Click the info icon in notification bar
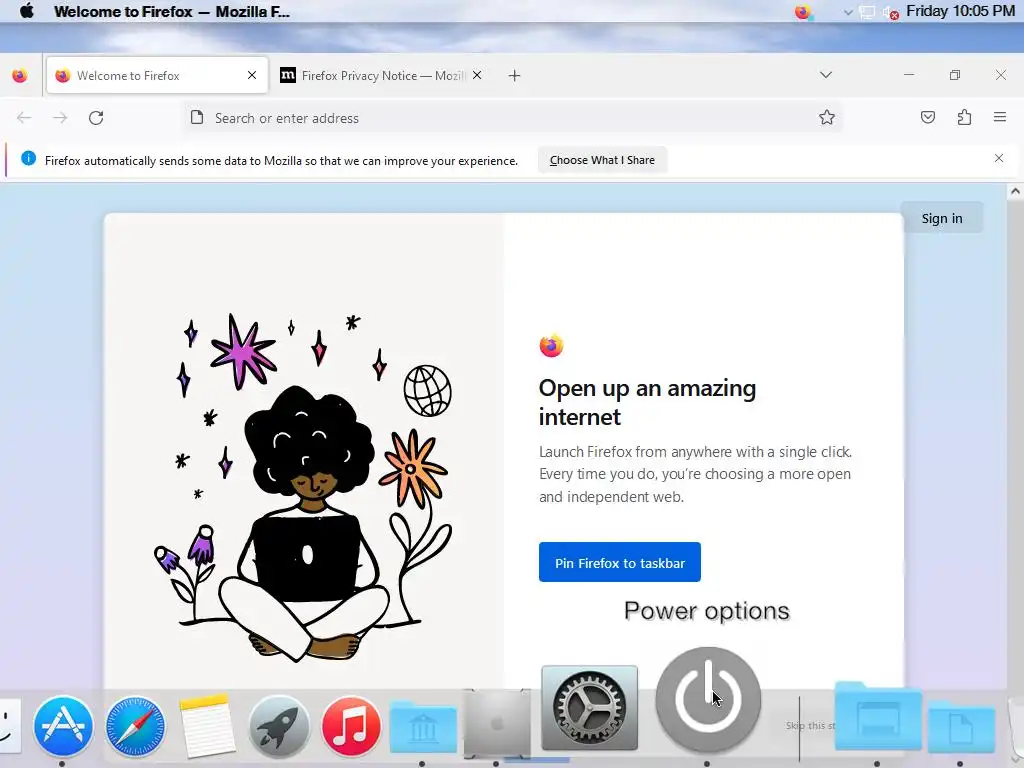Screen dimensions: 1024x768 [28, 159]
